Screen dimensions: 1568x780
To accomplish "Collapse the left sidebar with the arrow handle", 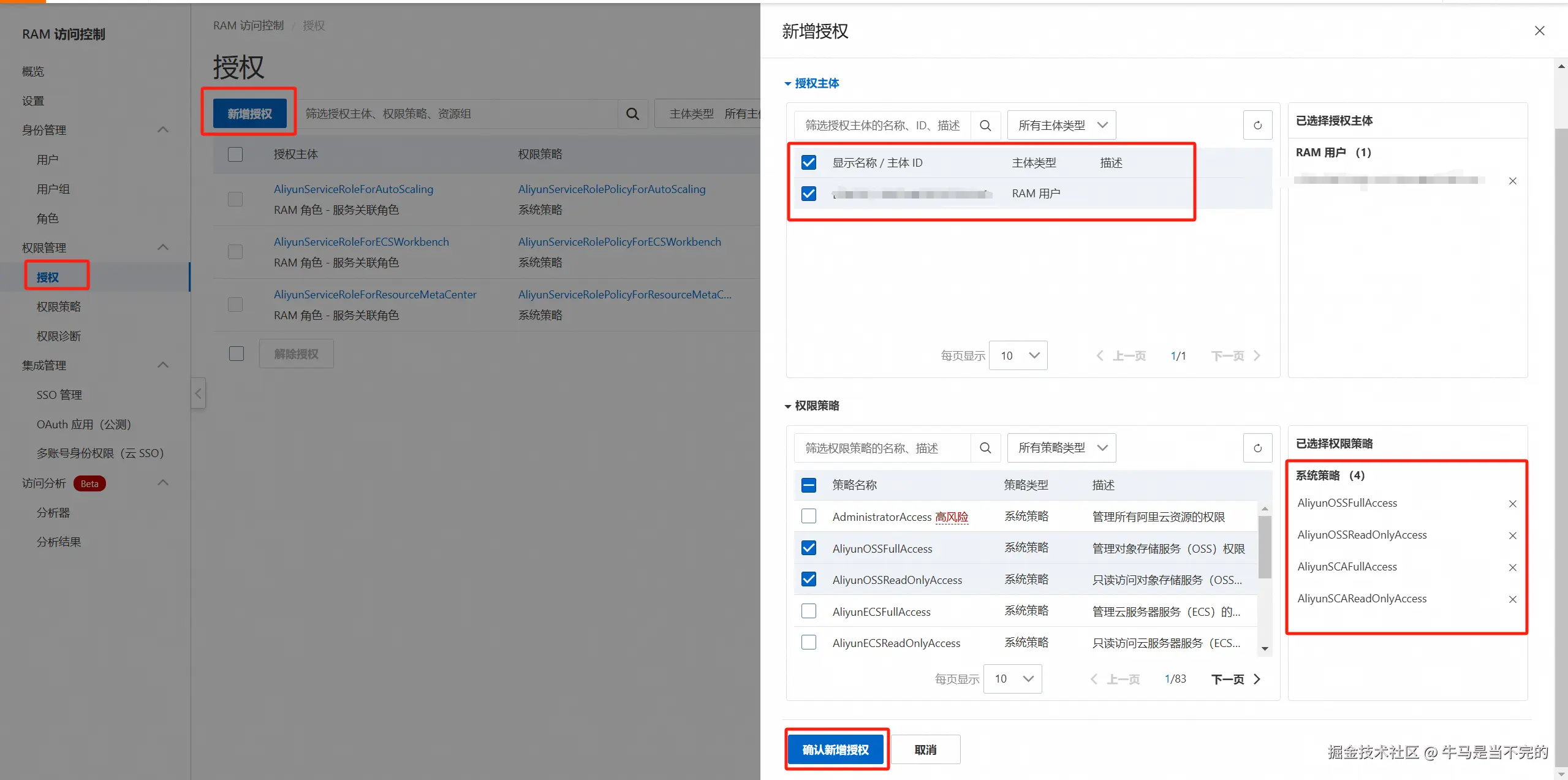I will coord(198,393).
